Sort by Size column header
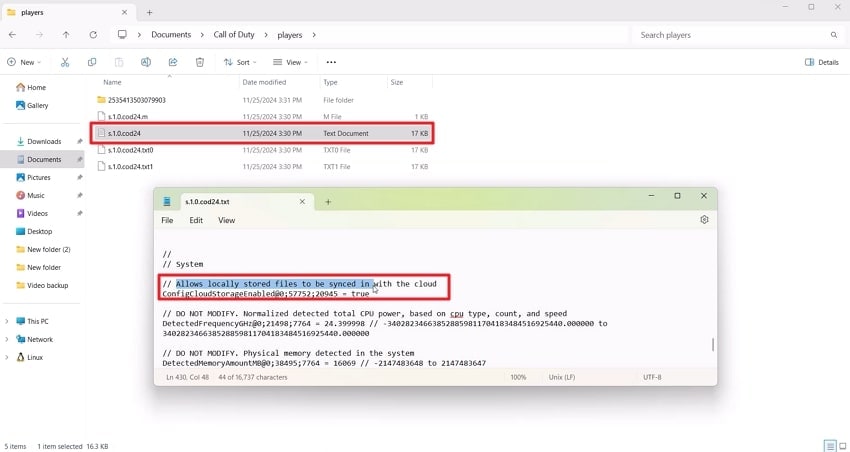This screenshot has height=452, width=850. coord(397,82)
